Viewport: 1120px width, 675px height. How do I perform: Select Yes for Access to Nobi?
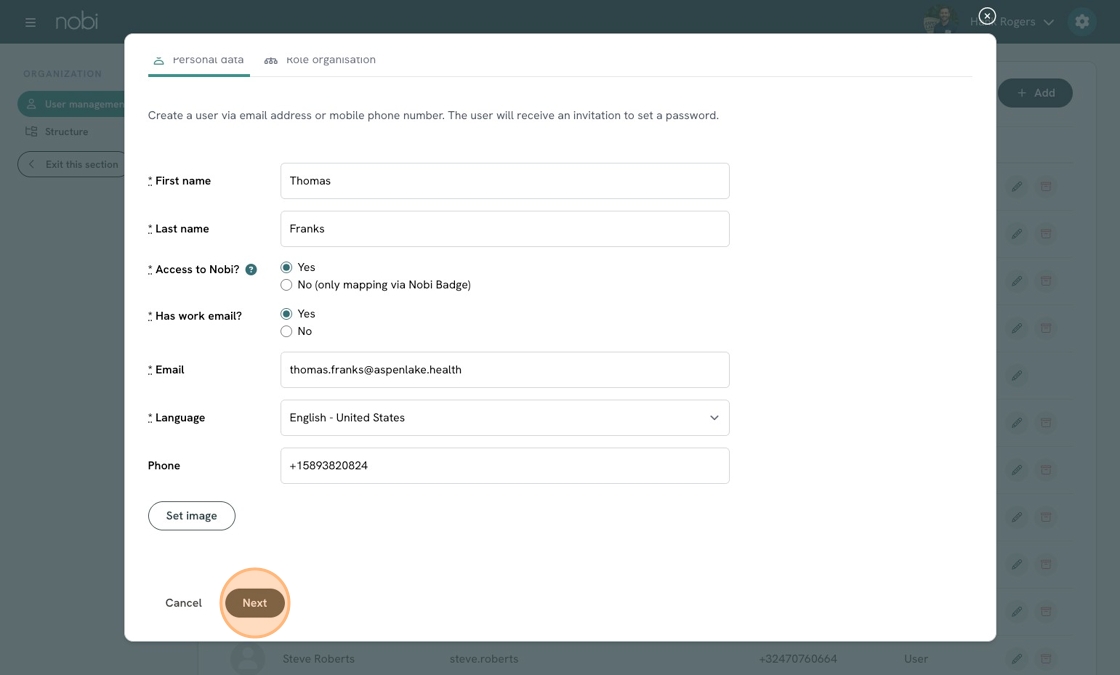coord(287,268)
